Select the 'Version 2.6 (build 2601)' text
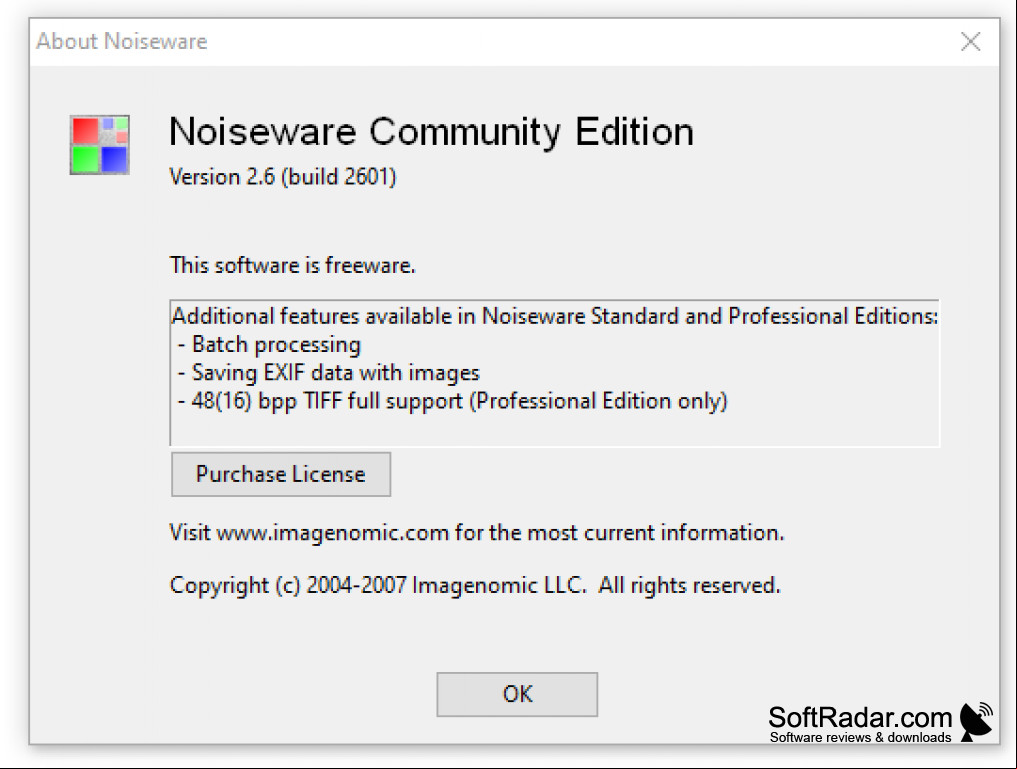 point(283,176)
